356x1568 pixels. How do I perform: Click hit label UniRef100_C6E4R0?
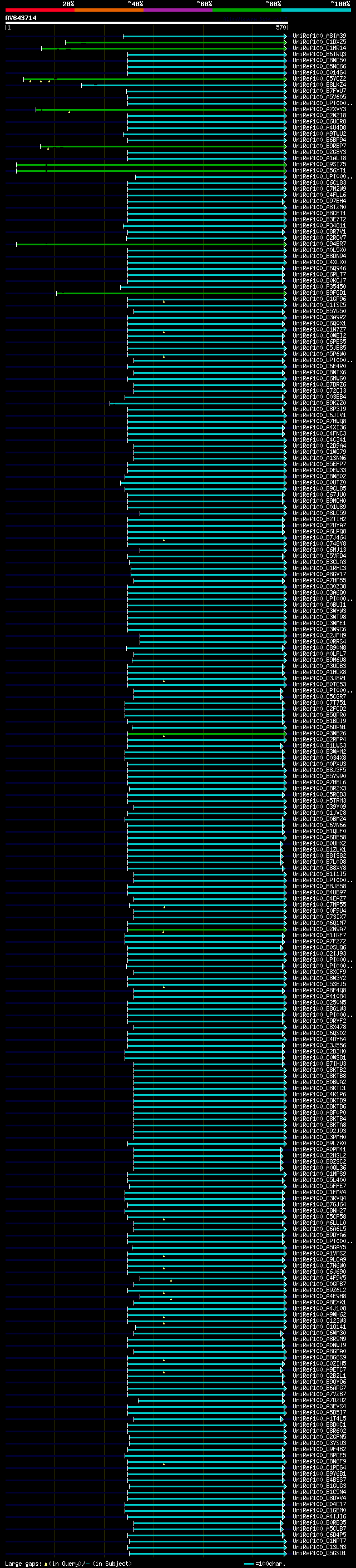pyautogui.click(x=319, y=367)
